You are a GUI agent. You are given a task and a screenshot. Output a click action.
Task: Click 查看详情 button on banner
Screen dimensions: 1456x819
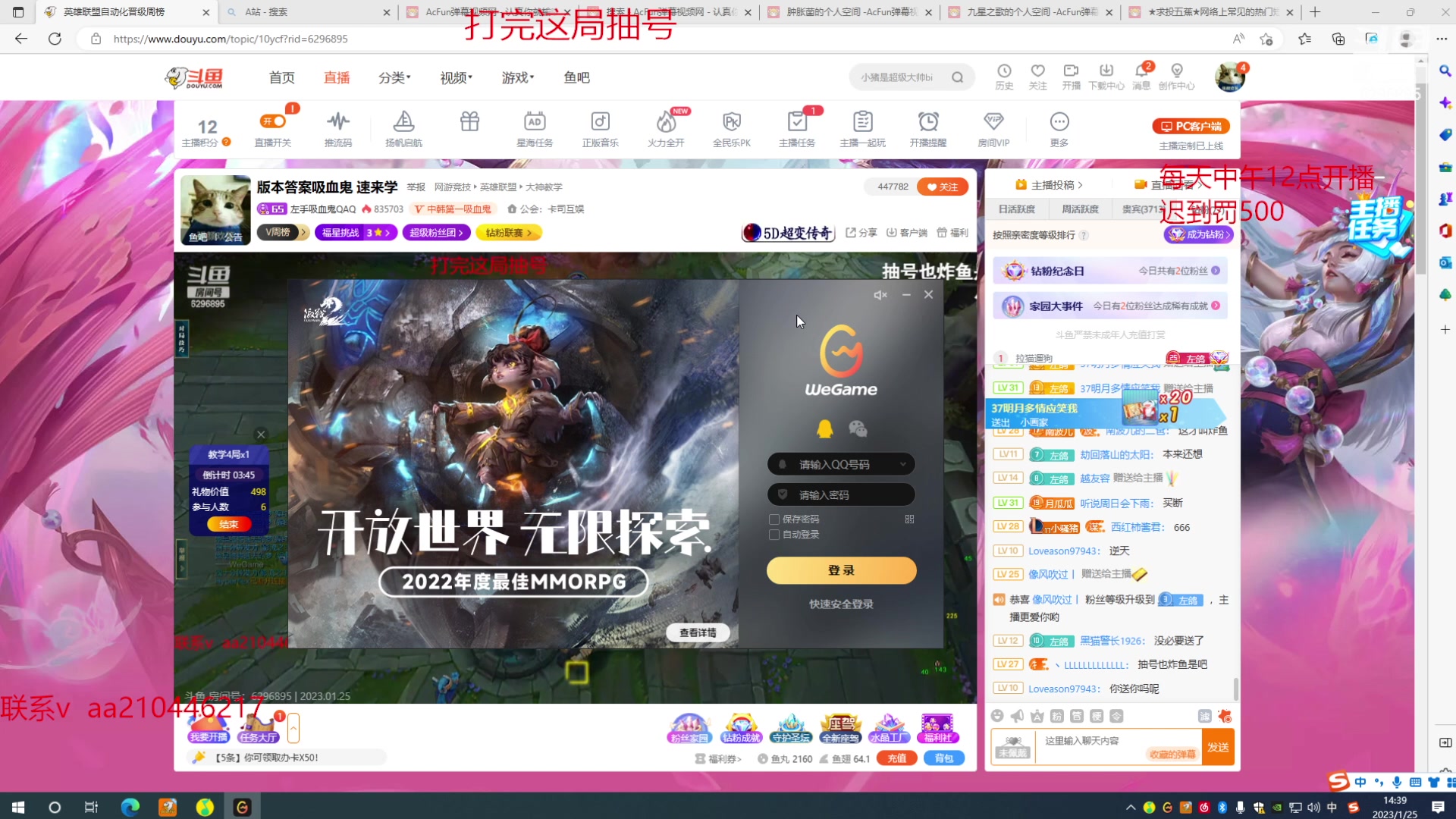(698, 632)
